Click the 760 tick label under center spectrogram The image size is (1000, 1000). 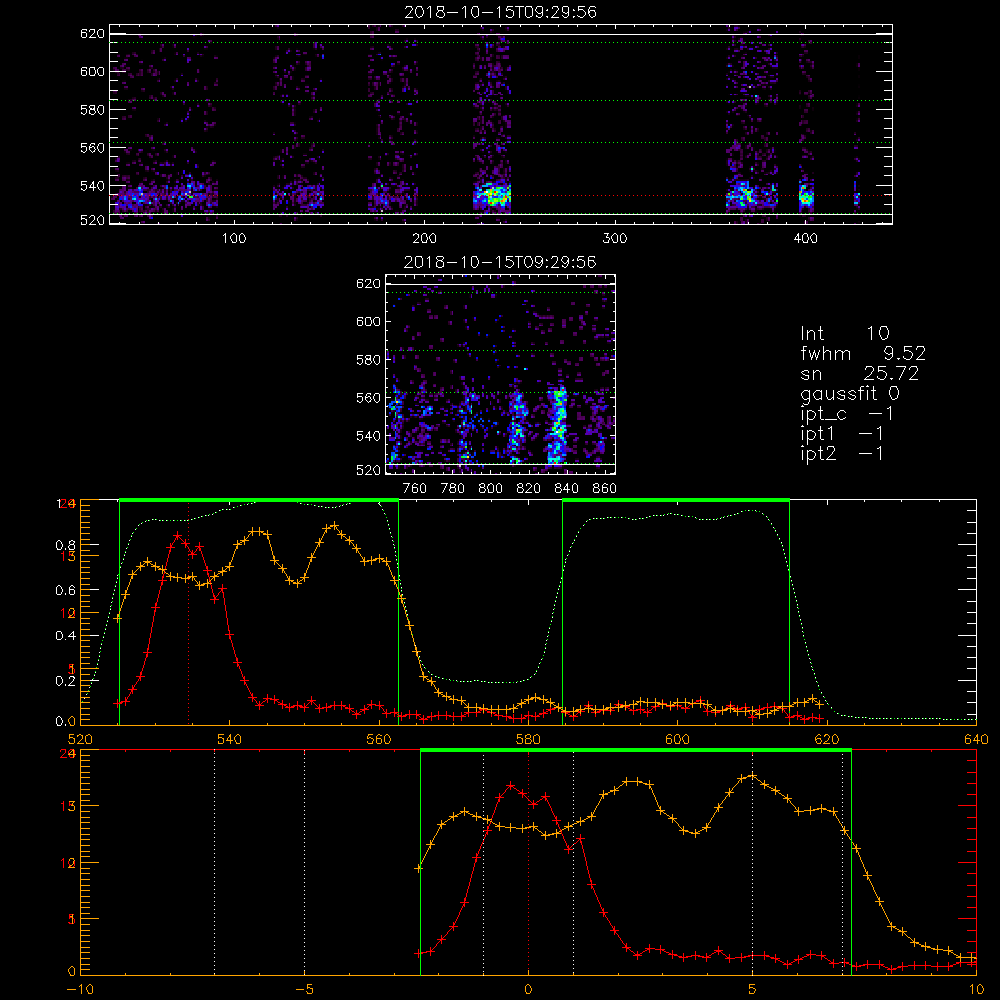point(415,489)
